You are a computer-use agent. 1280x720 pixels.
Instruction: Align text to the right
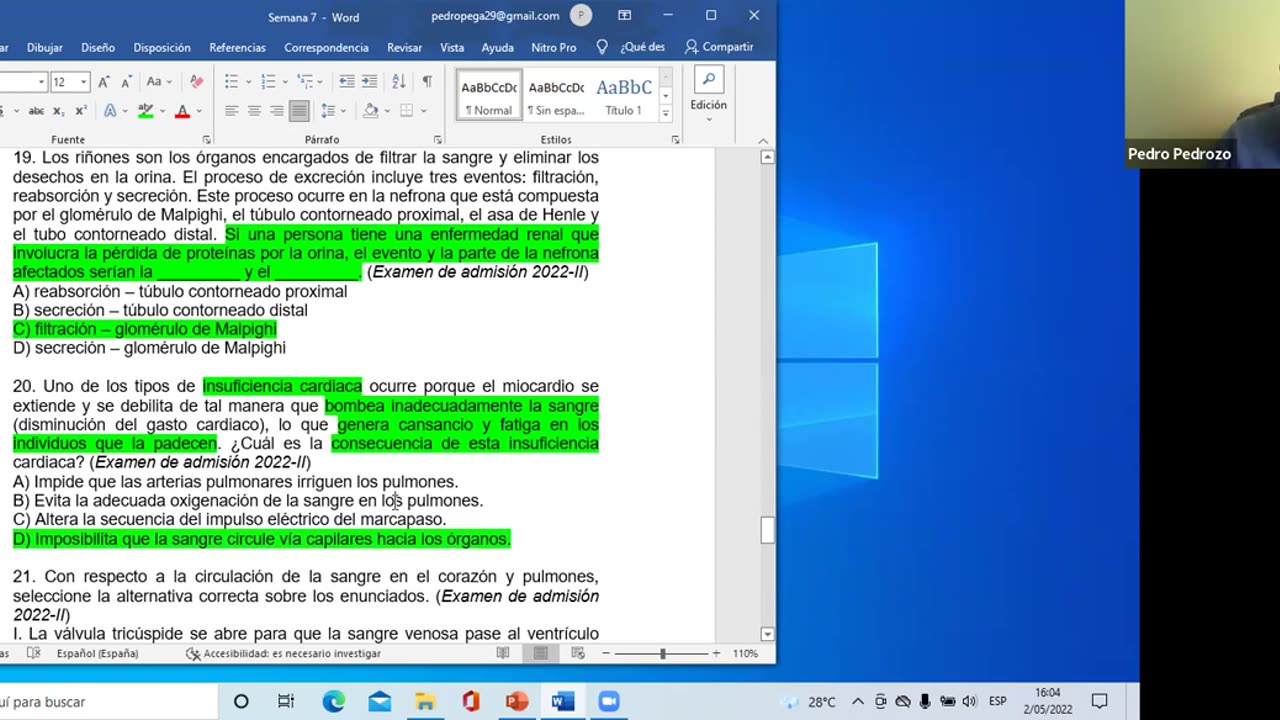click(276, 111)
